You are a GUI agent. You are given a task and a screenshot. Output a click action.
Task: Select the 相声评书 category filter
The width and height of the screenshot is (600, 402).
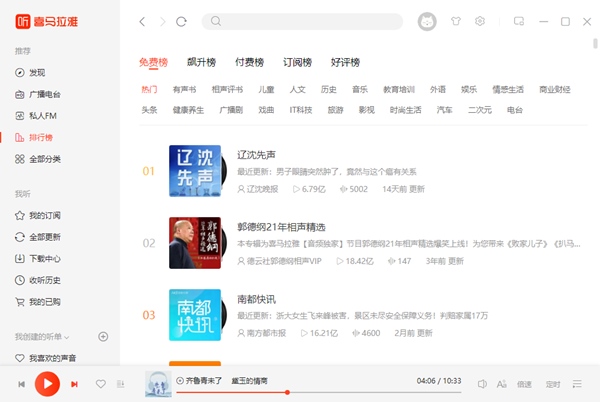228,89
